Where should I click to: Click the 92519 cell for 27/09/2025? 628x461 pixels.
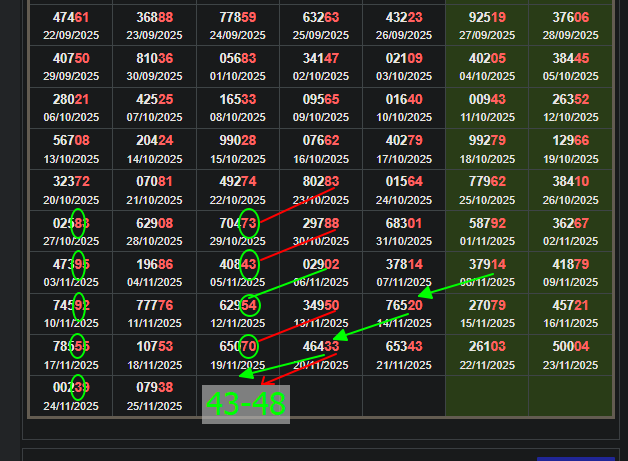pyautogui.click(x=487, y=26)
